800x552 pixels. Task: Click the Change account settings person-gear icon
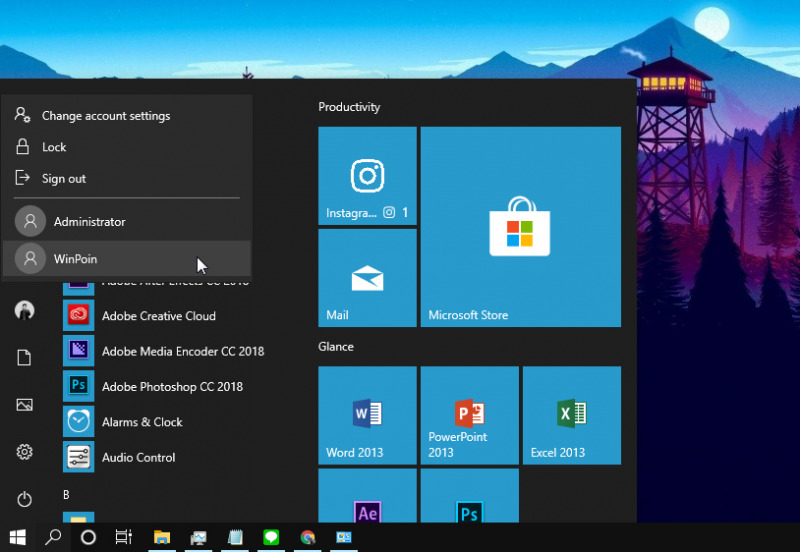click(22, 115)
